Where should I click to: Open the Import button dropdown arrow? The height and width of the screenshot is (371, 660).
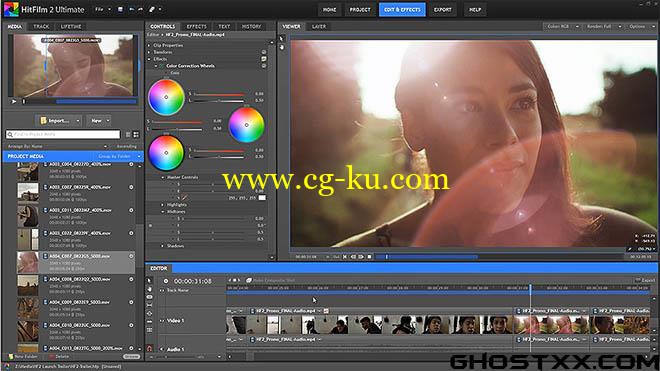pos(78,121)
